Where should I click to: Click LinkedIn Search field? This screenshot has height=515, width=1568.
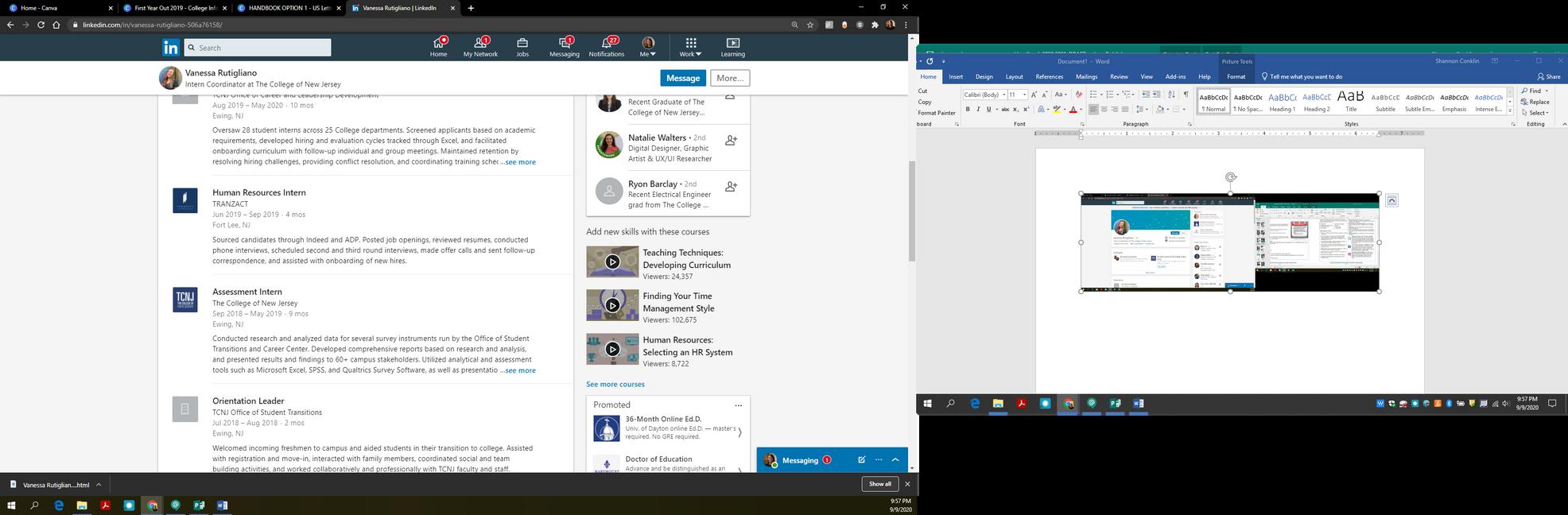[258, 48]
